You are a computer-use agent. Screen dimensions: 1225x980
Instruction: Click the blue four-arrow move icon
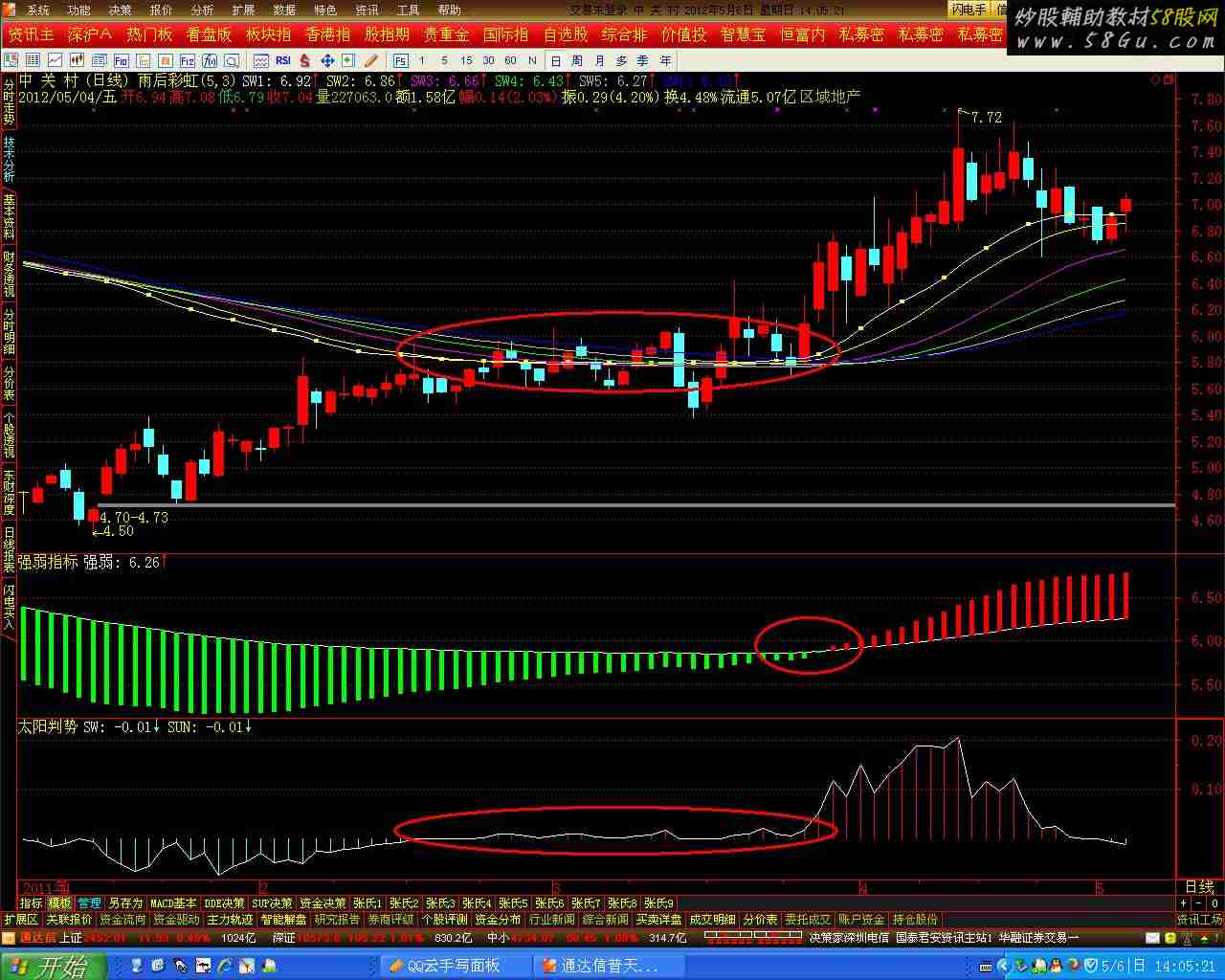326,60
